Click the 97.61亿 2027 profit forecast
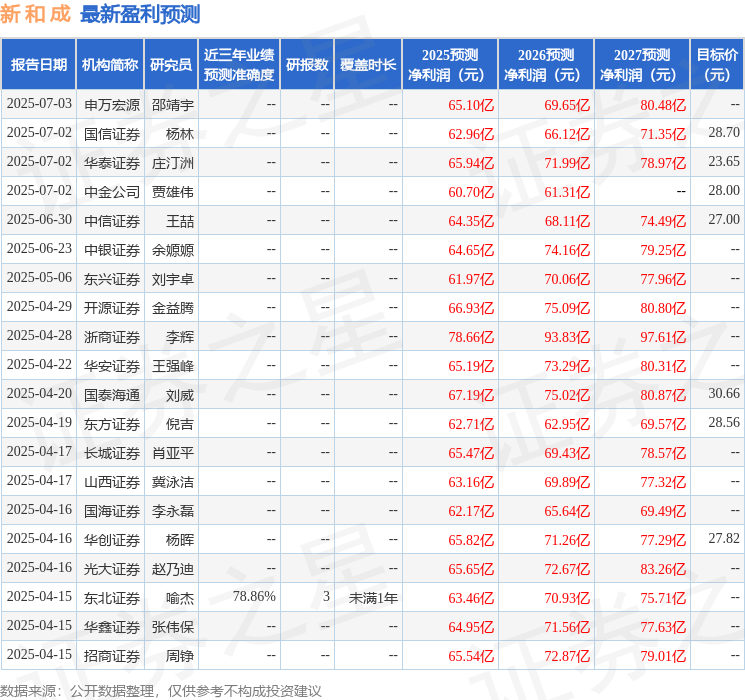 pos(663,337)
